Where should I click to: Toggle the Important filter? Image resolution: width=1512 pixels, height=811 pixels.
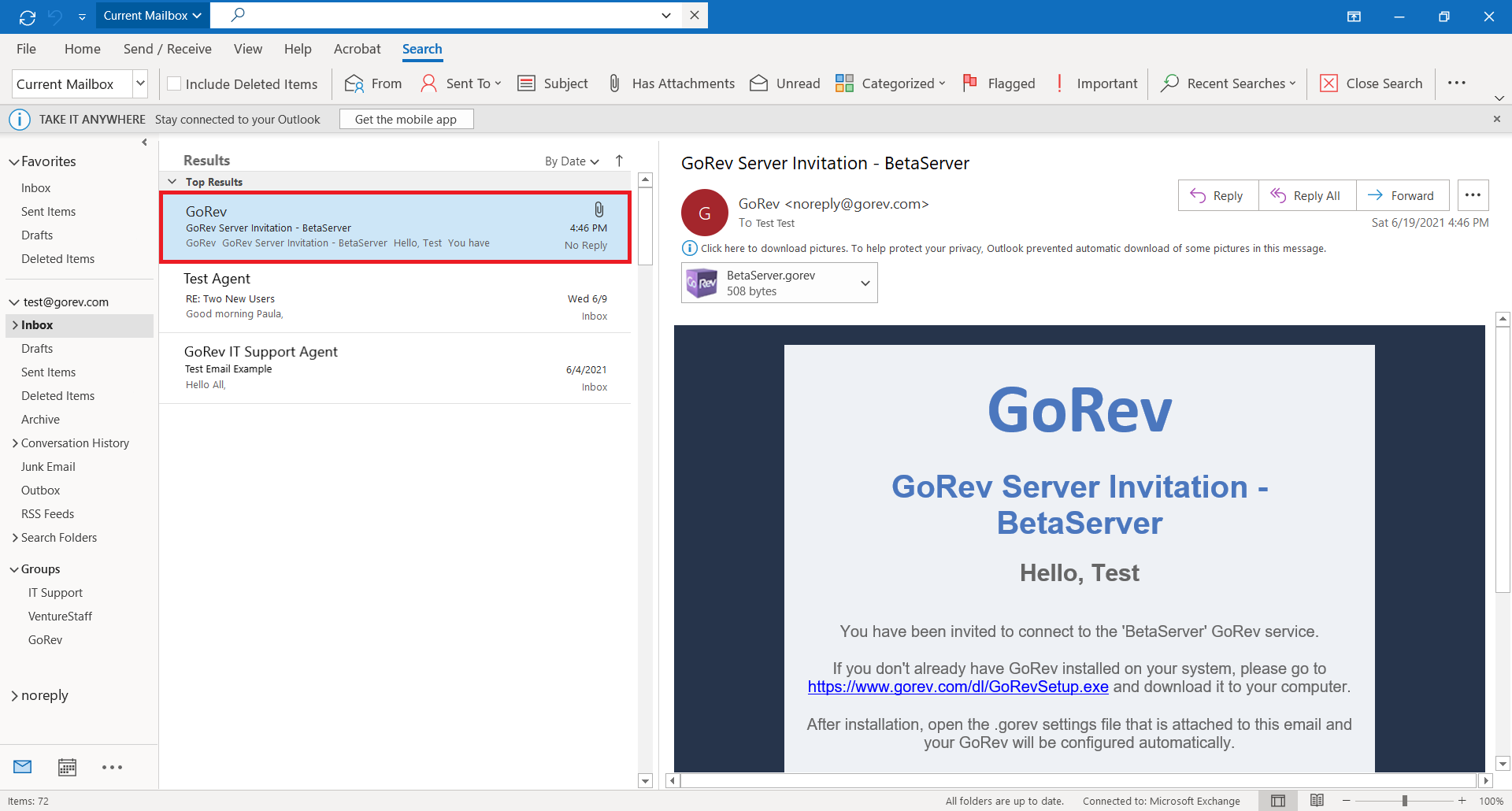click(1095, 83)
